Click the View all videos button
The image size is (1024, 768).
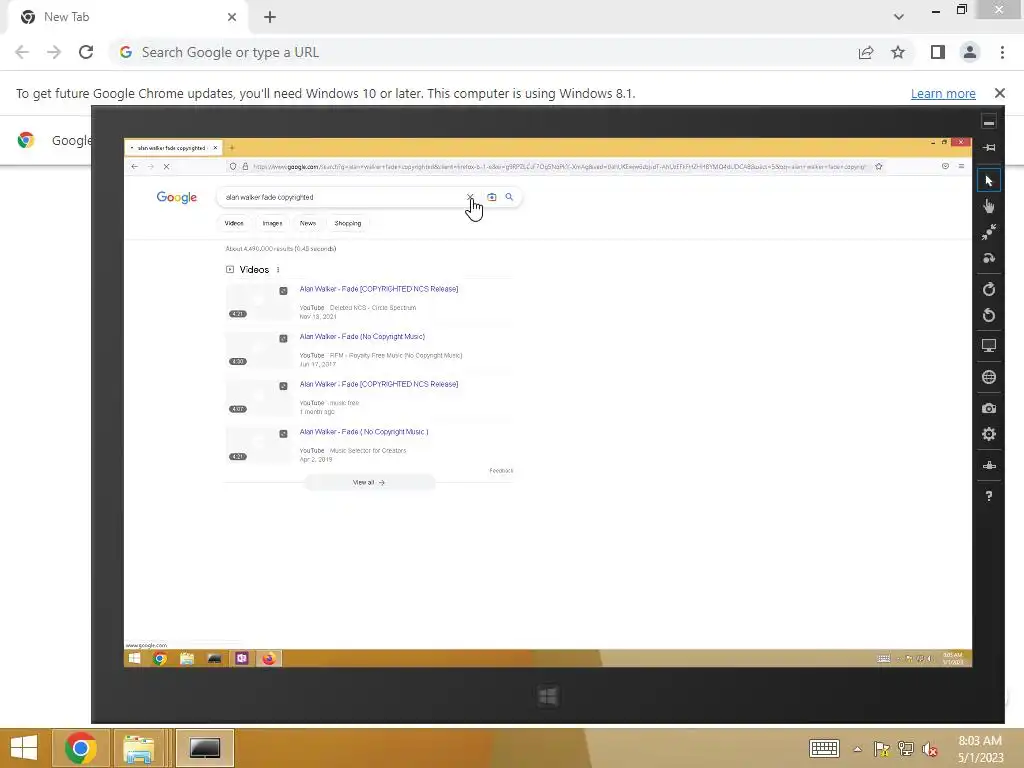[369, 483]
